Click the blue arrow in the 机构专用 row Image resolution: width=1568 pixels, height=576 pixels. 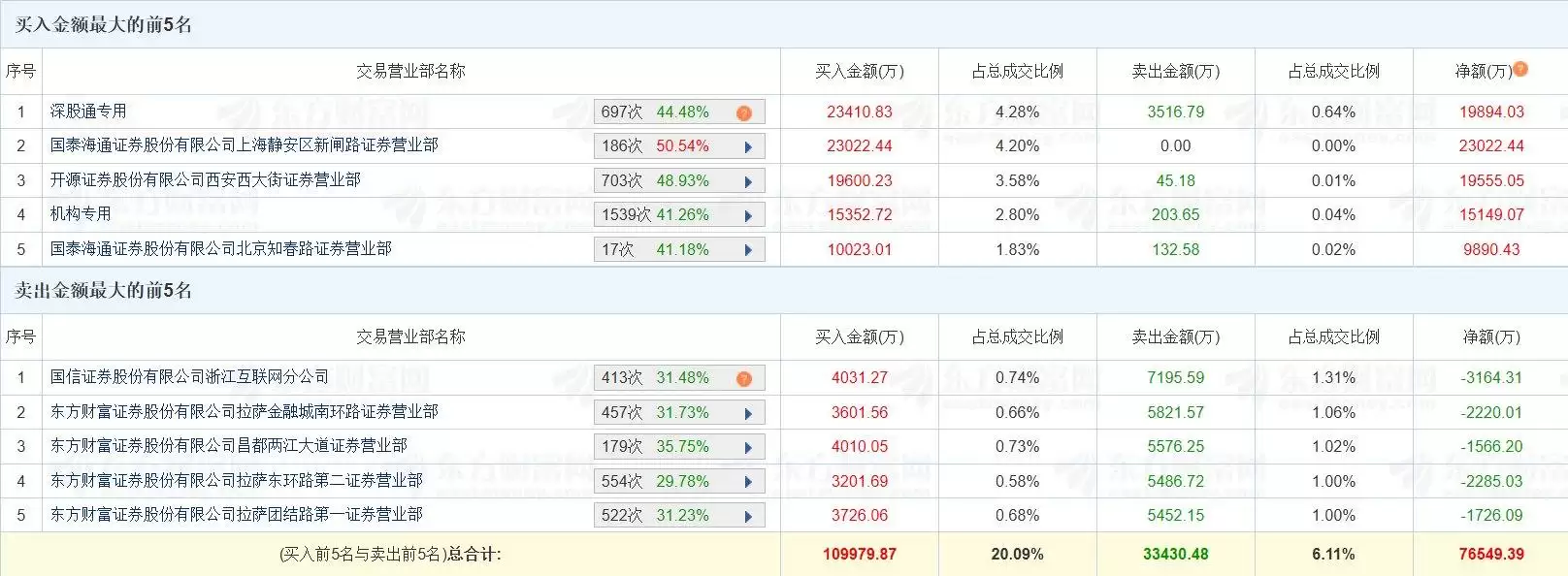pyautogui.click(x=748, y=215)
